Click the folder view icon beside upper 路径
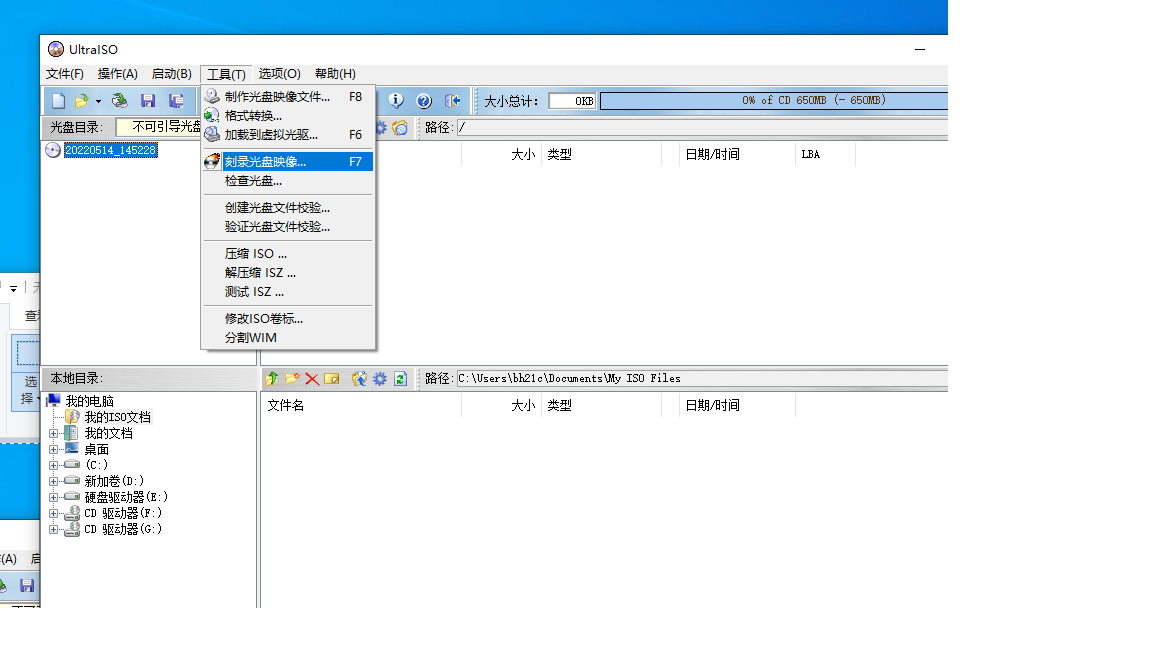The image size is (1152, 648). coord(400,128)
